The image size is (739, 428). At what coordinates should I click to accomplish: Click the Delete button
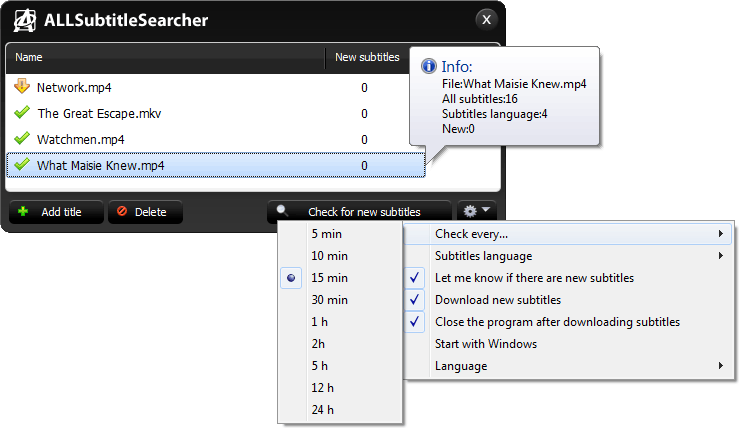click(145, 212)
